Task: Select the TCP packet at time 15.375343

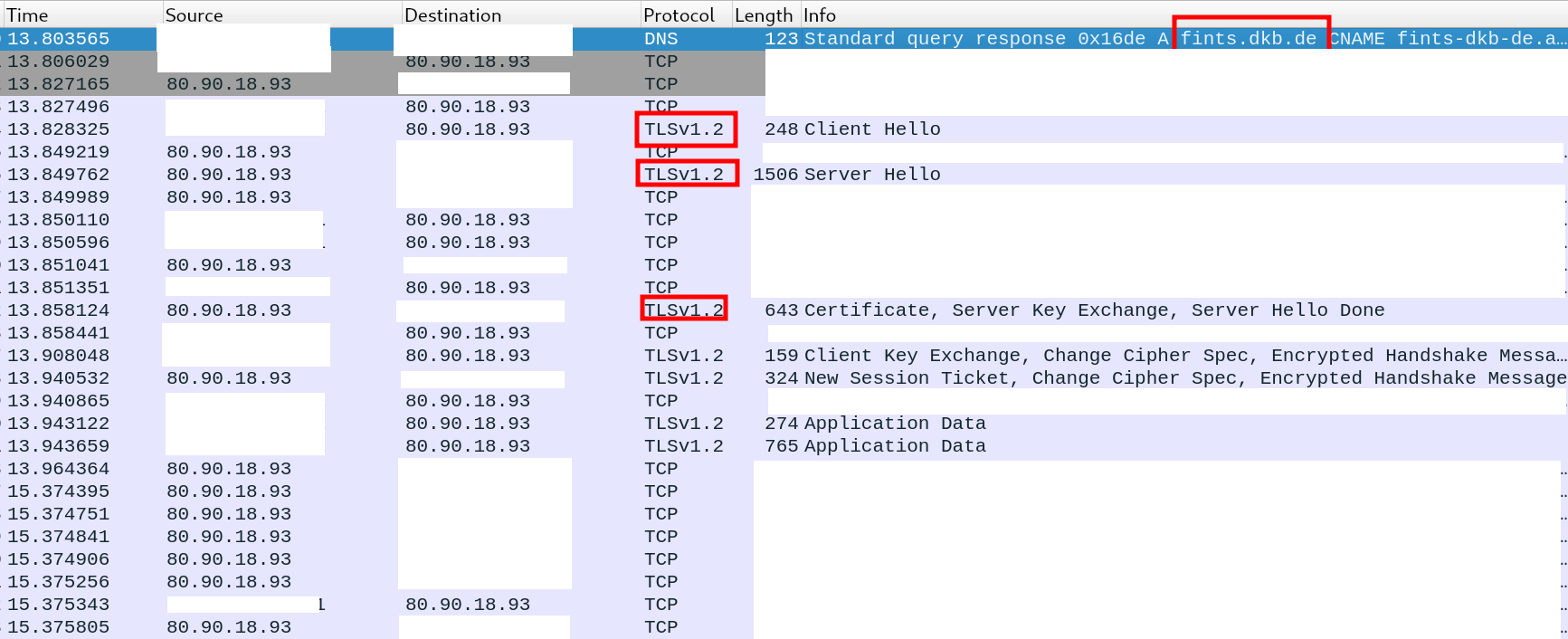Action: pos(59,605)
